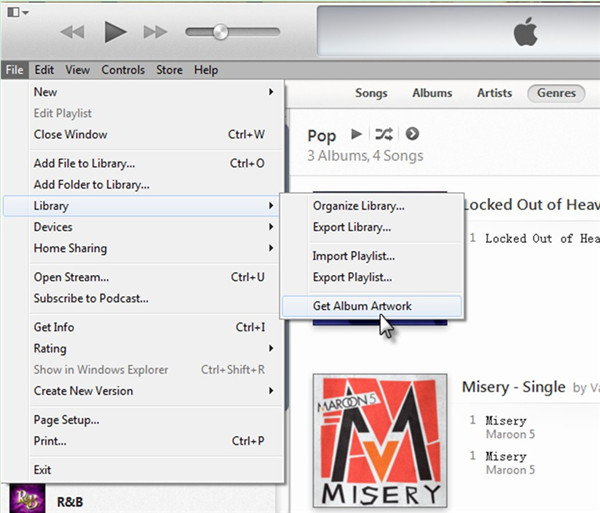Viewport: 600px width, 513px height.
Task: Select Export Library in submenu
Action: pos(372,227)
